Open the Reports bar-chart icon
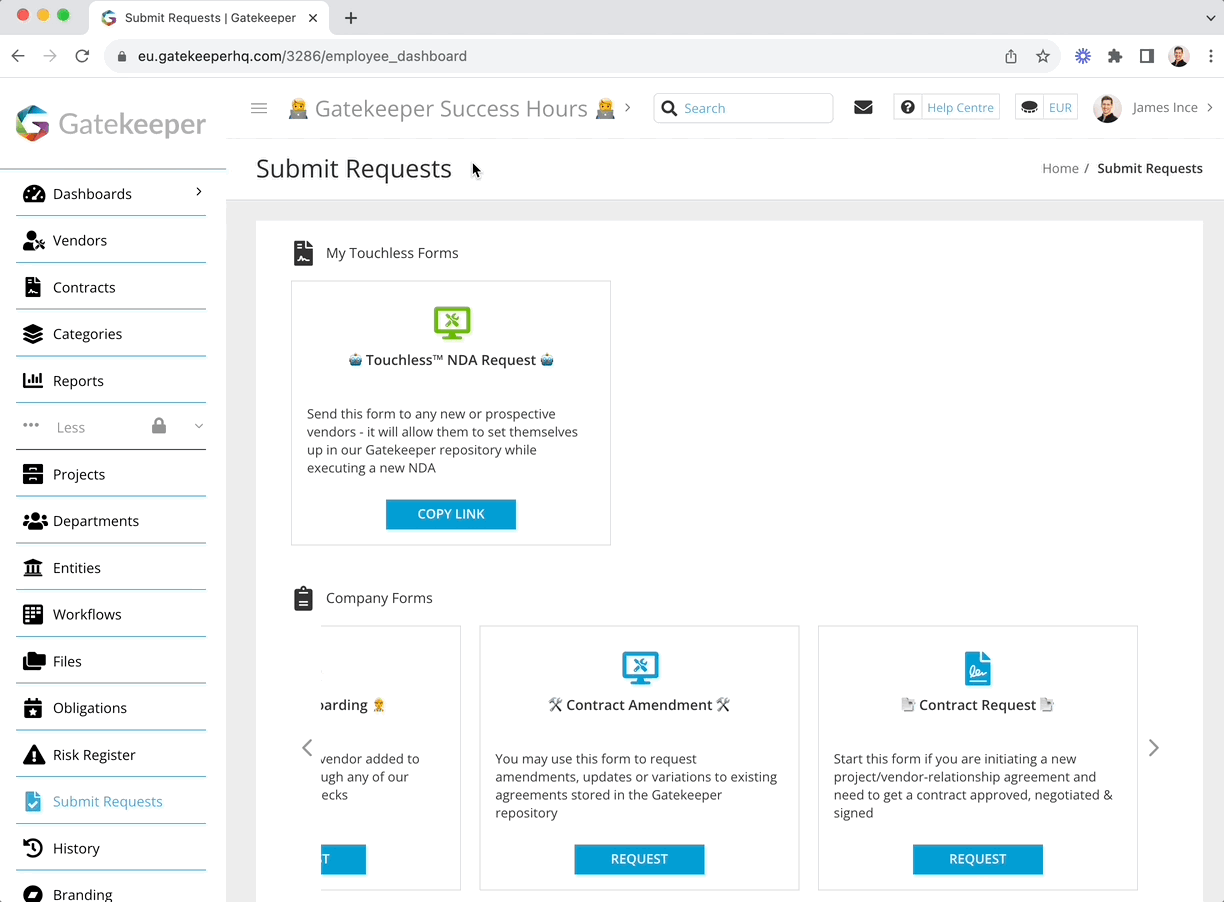1224x902 pixels. tap(31, 380)
